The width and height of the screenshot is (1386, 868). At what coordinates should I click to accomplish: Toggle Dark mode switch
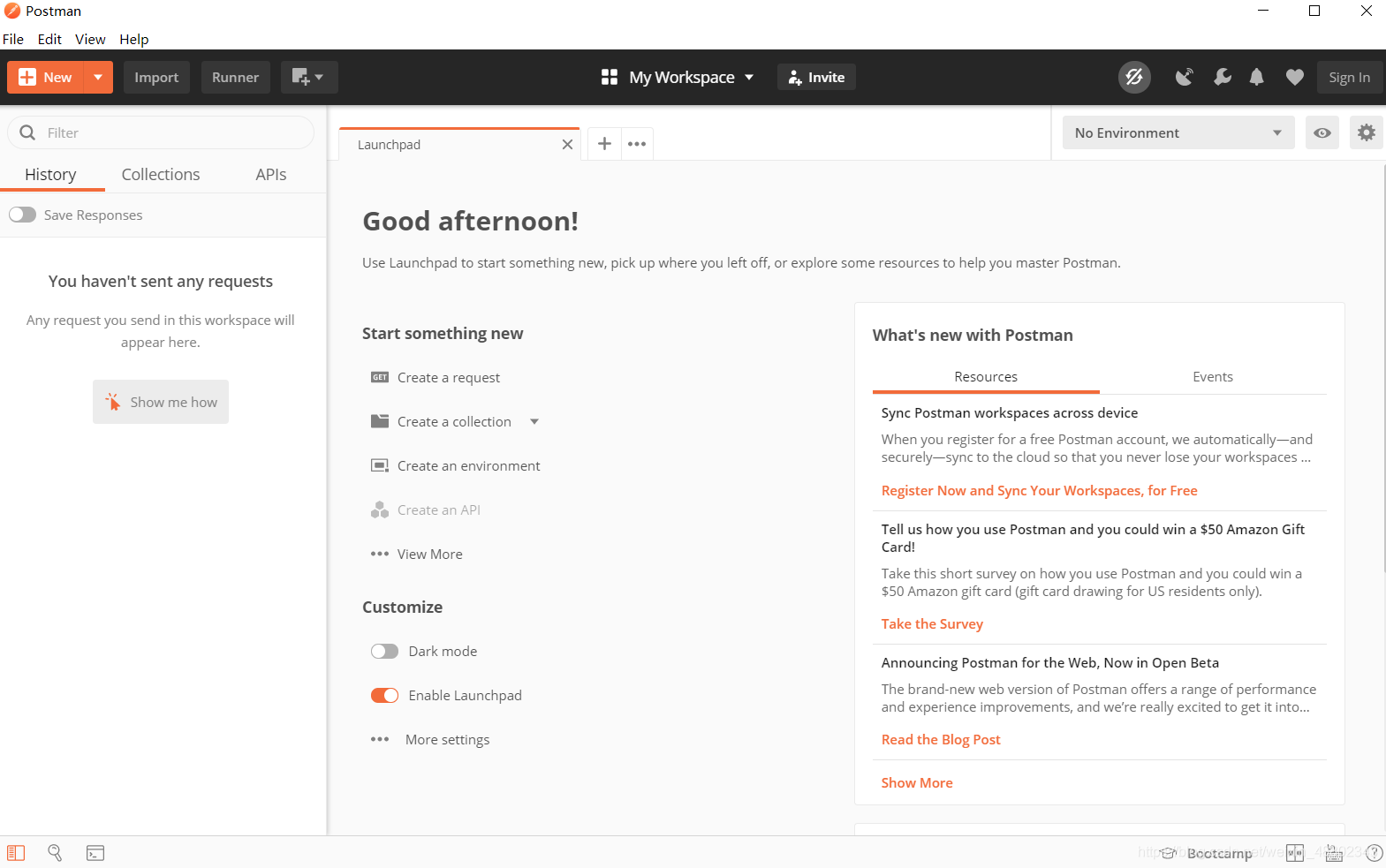384,651
